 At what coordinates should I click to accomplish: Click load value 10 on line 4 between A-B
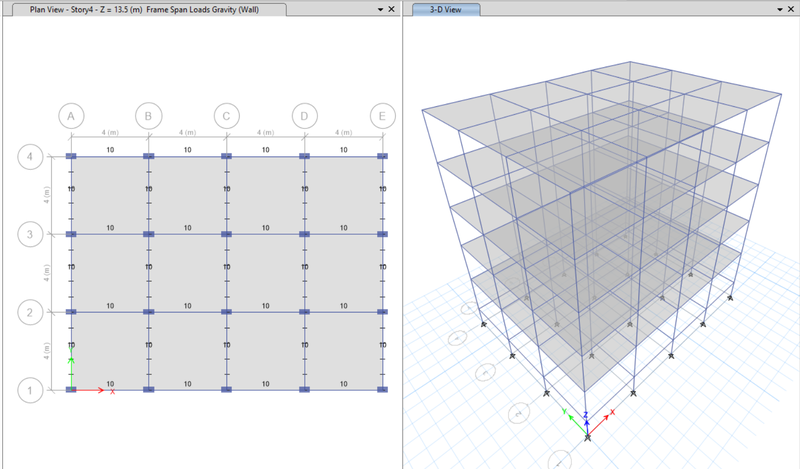tap(110, 150)
